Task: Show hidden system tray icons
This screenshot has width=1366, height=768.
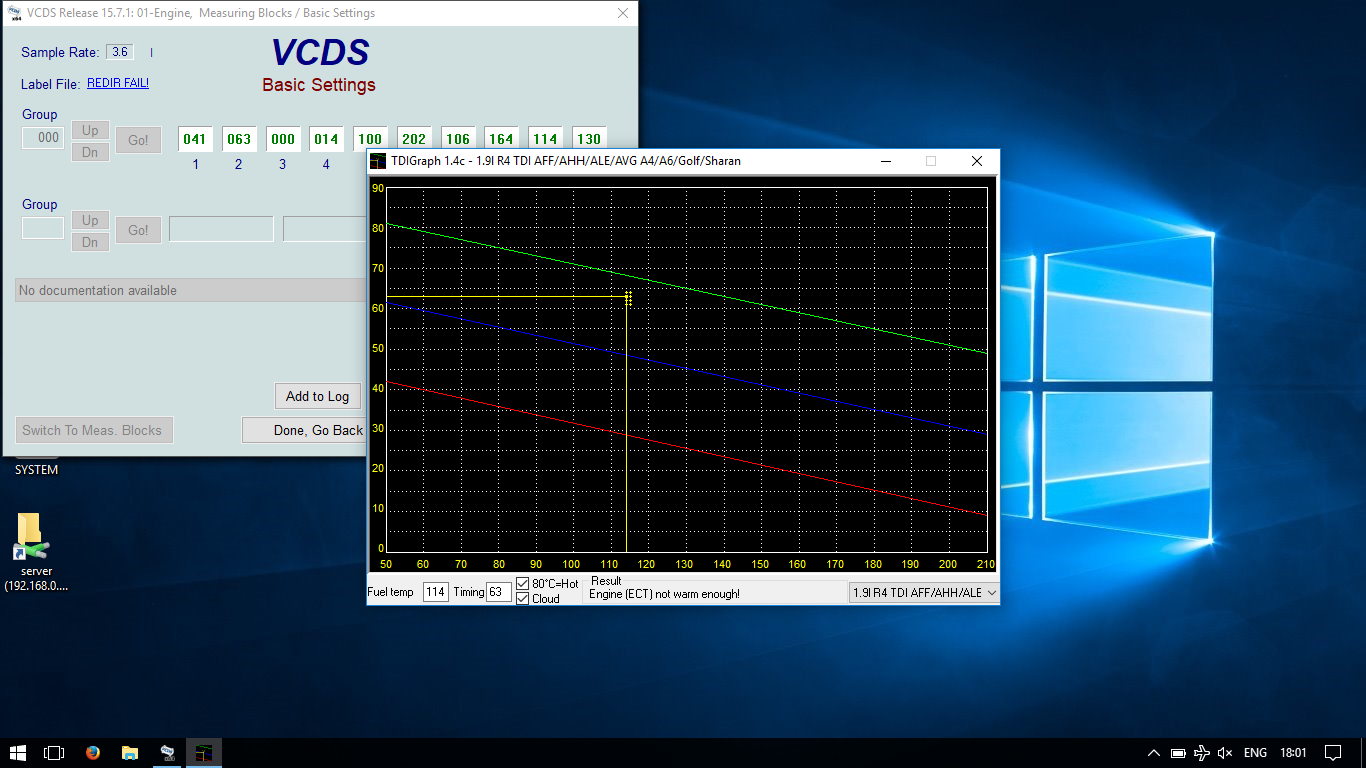Action: tap(1153, 753)
